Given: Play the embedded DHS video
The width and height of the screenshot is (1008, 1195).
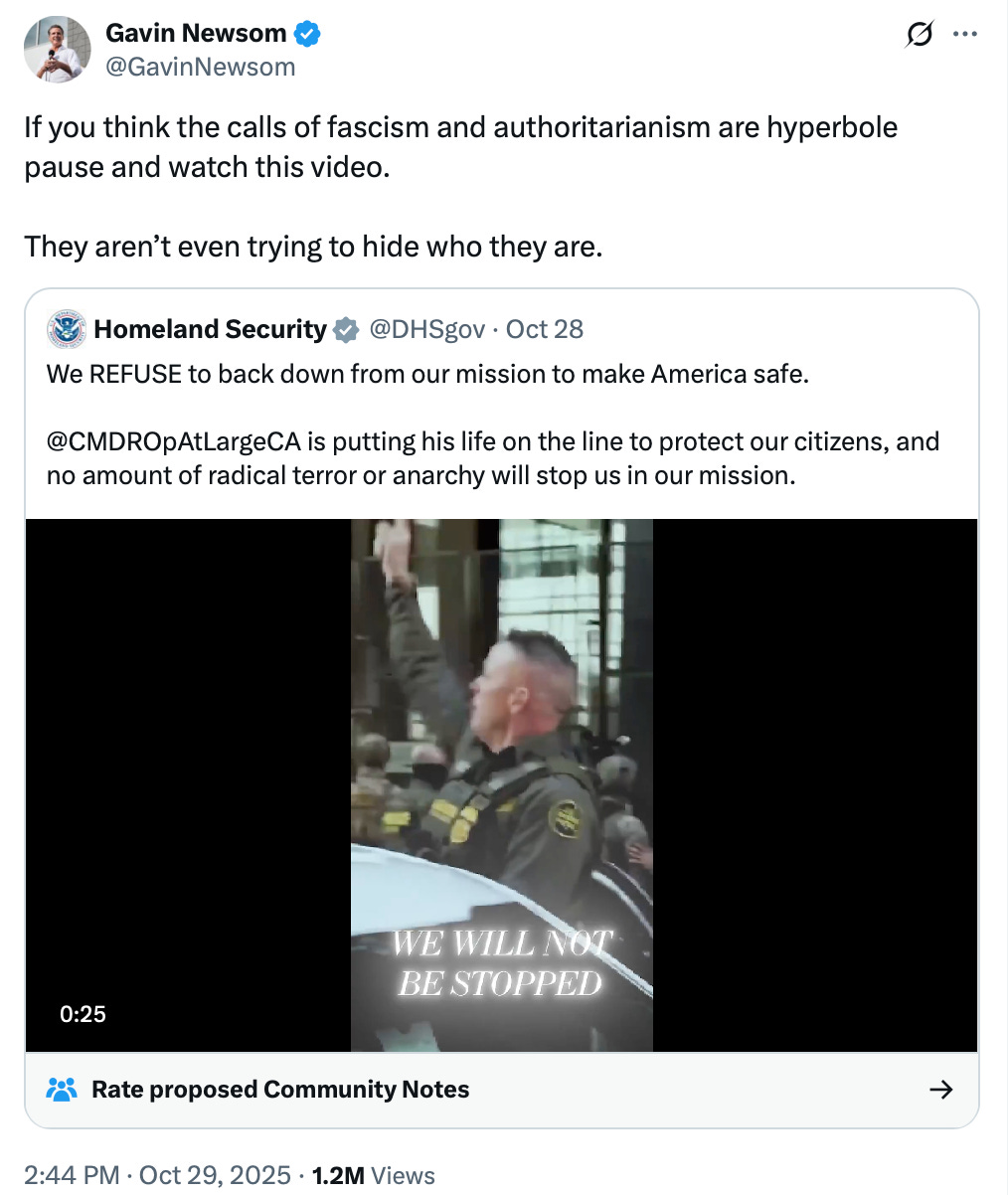Looking at the screenshot, I should [x=501, y=784].
